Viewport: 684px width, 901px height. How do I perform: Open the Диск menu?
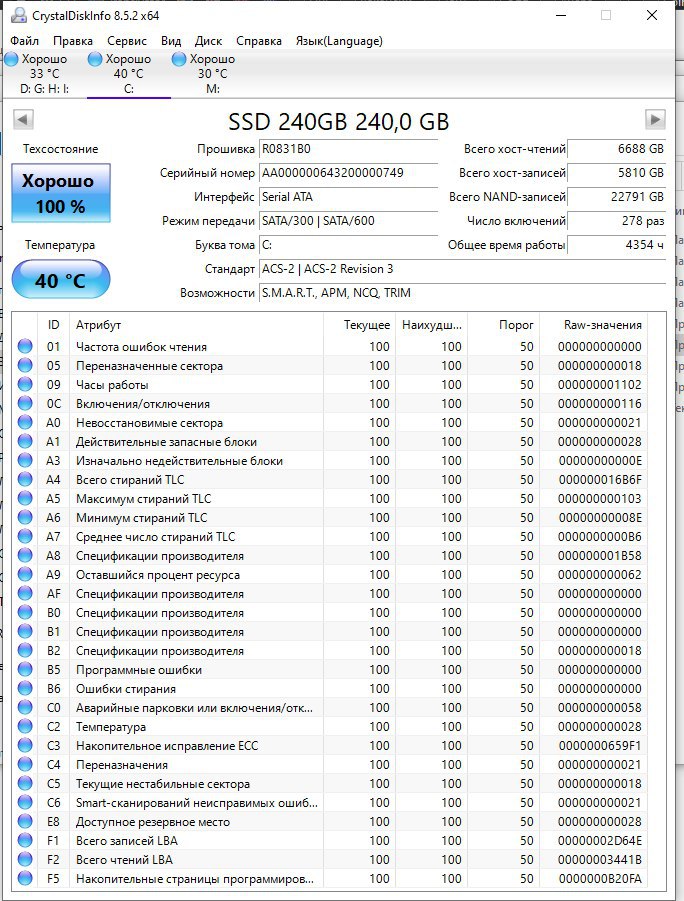click(x=208, y=41)
